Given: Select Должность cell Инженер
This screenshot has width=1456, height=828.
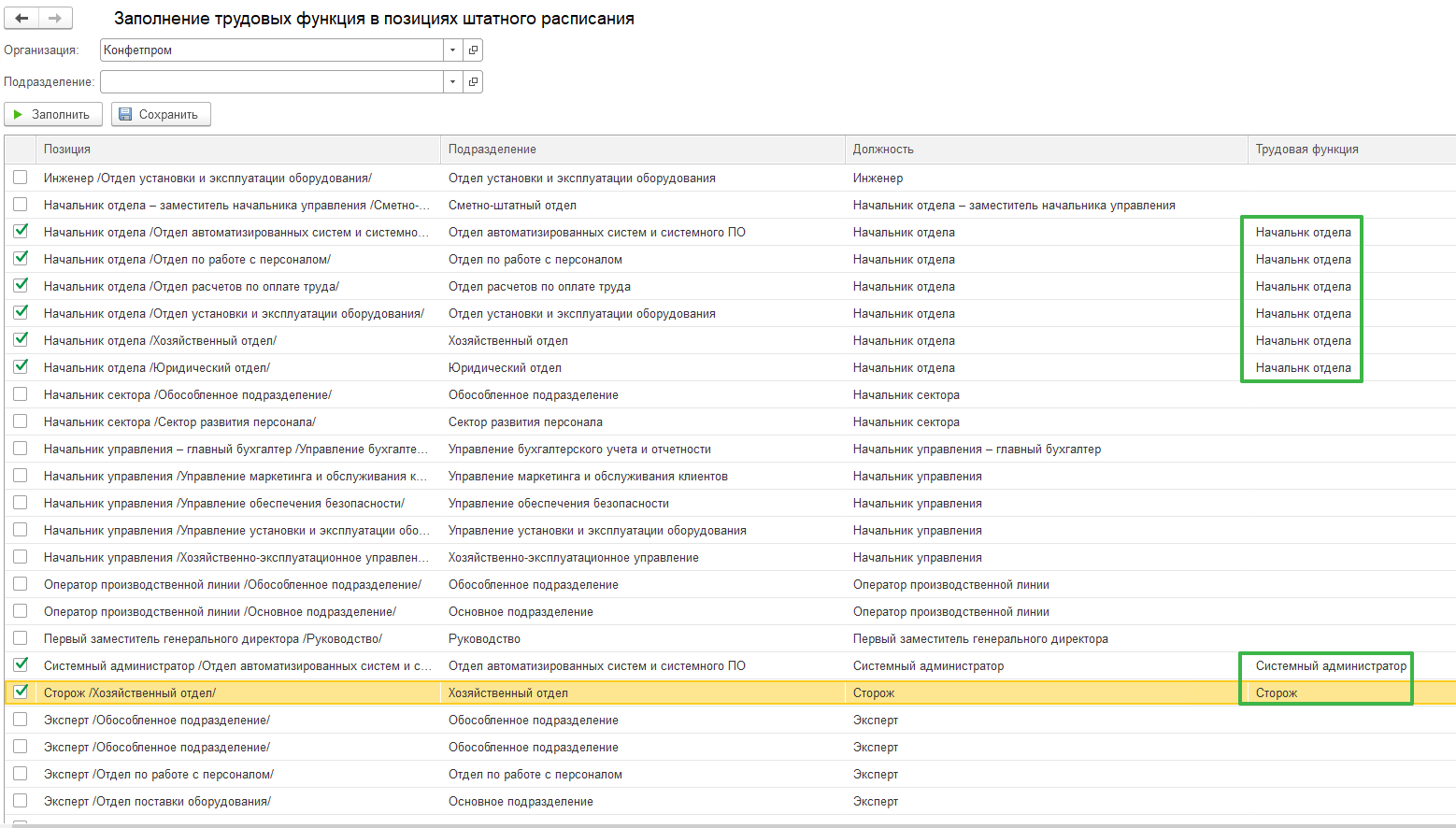Looking at the screenshot, I should 878,178.
